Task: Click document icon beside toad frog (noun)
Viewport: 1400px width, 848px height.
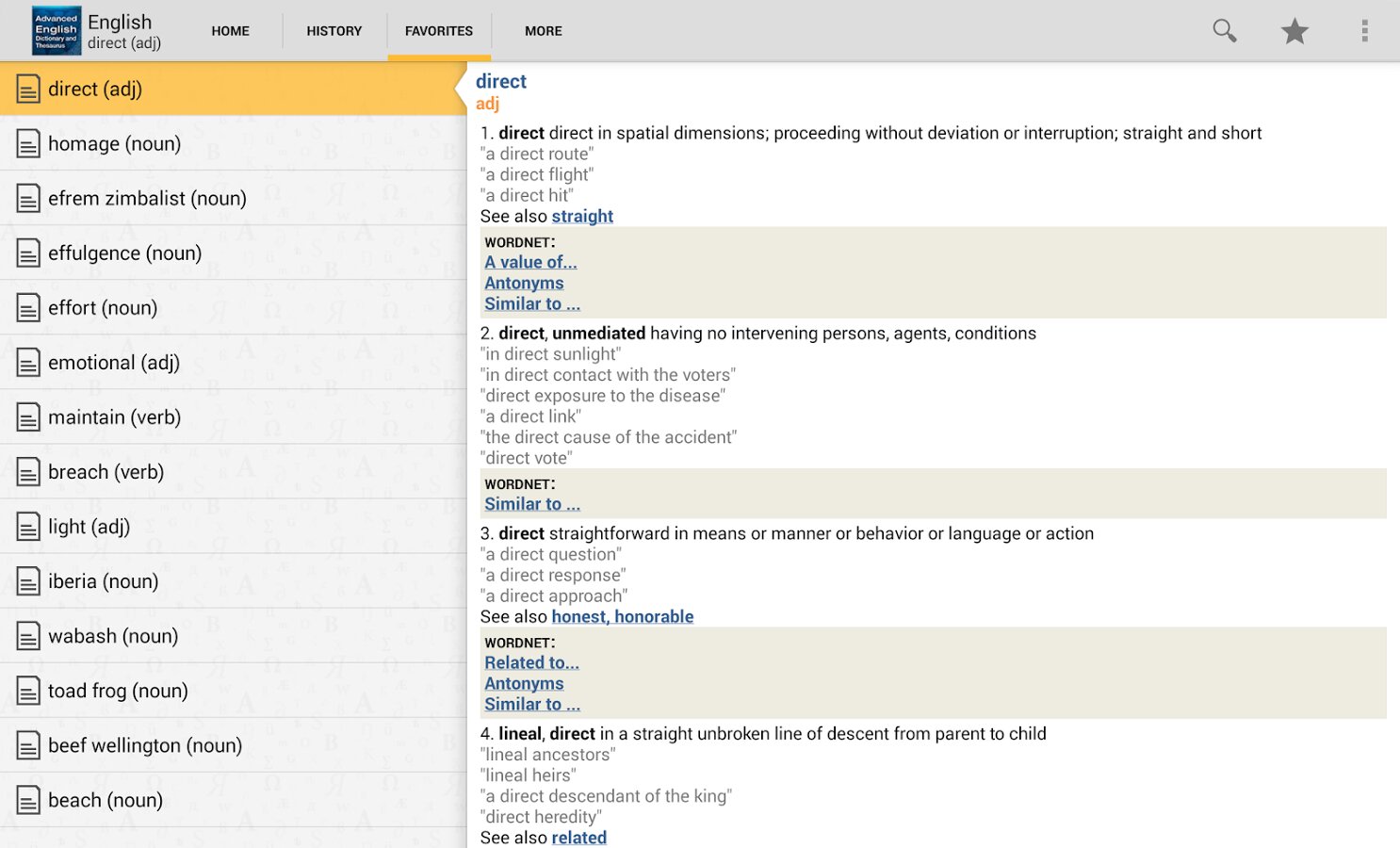Action: click(x=28, y=691)
